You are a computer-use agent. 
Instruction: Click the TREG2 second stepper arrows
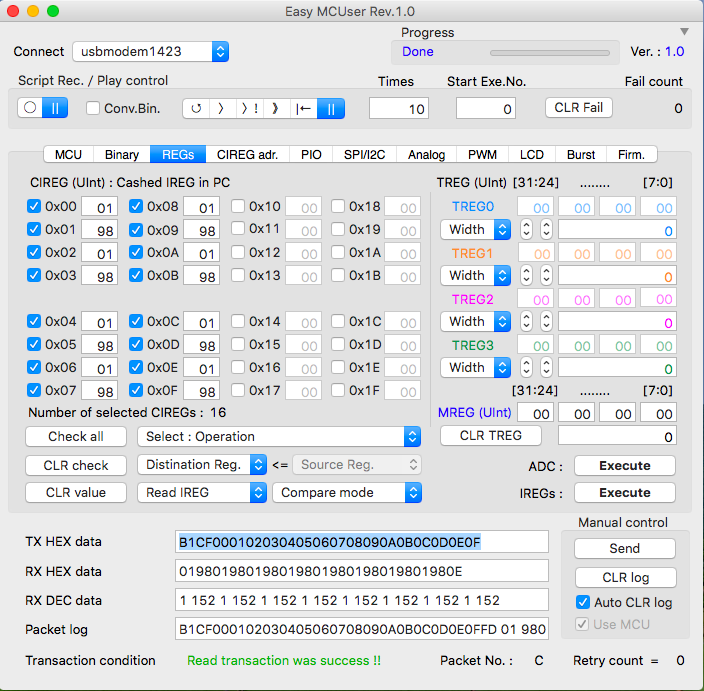click(x=546, y=321)
